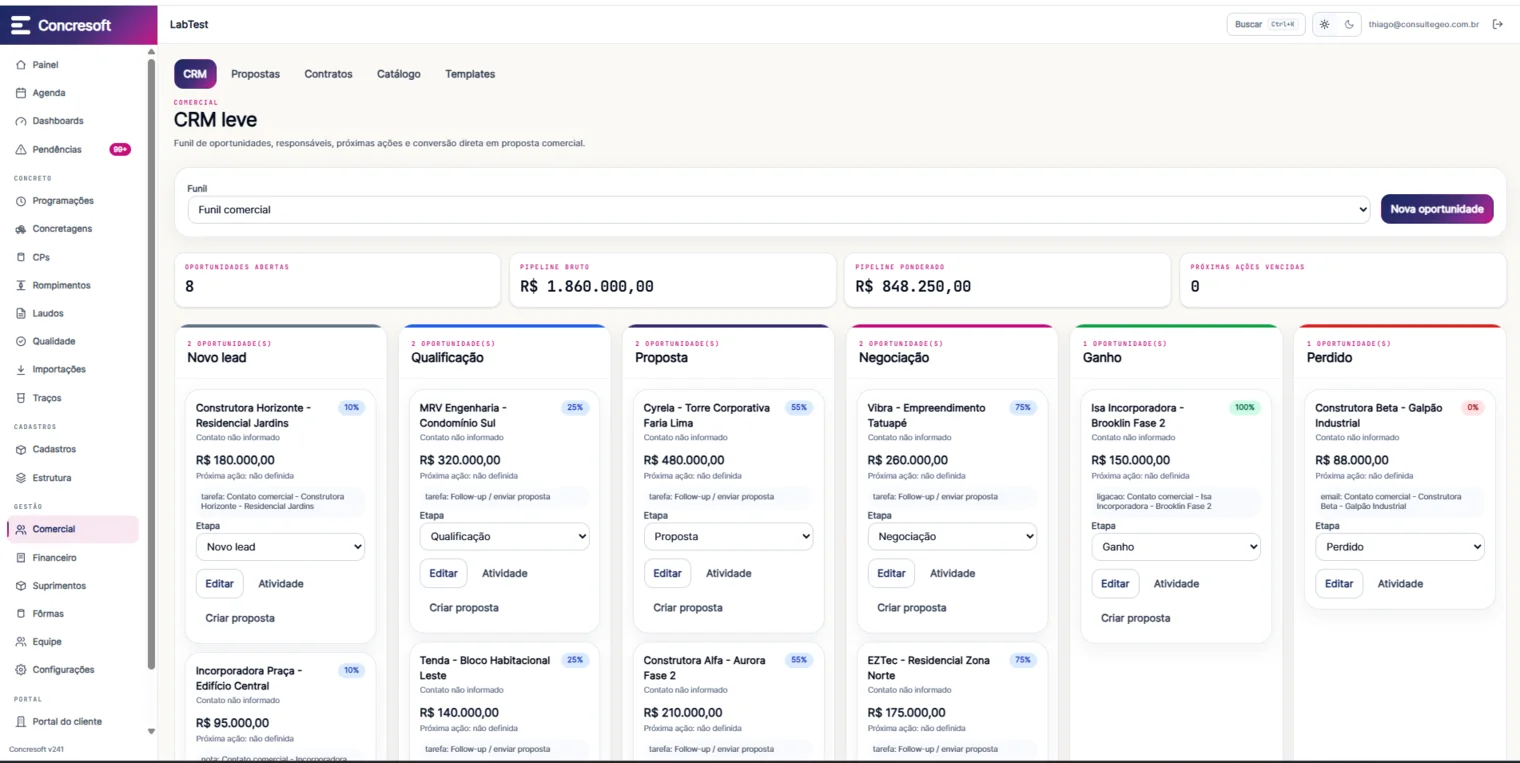This screenshot has width=1520, height=763.
Task: Click Editar on Isa Incorporadora card
Action: pos(1115,584)
